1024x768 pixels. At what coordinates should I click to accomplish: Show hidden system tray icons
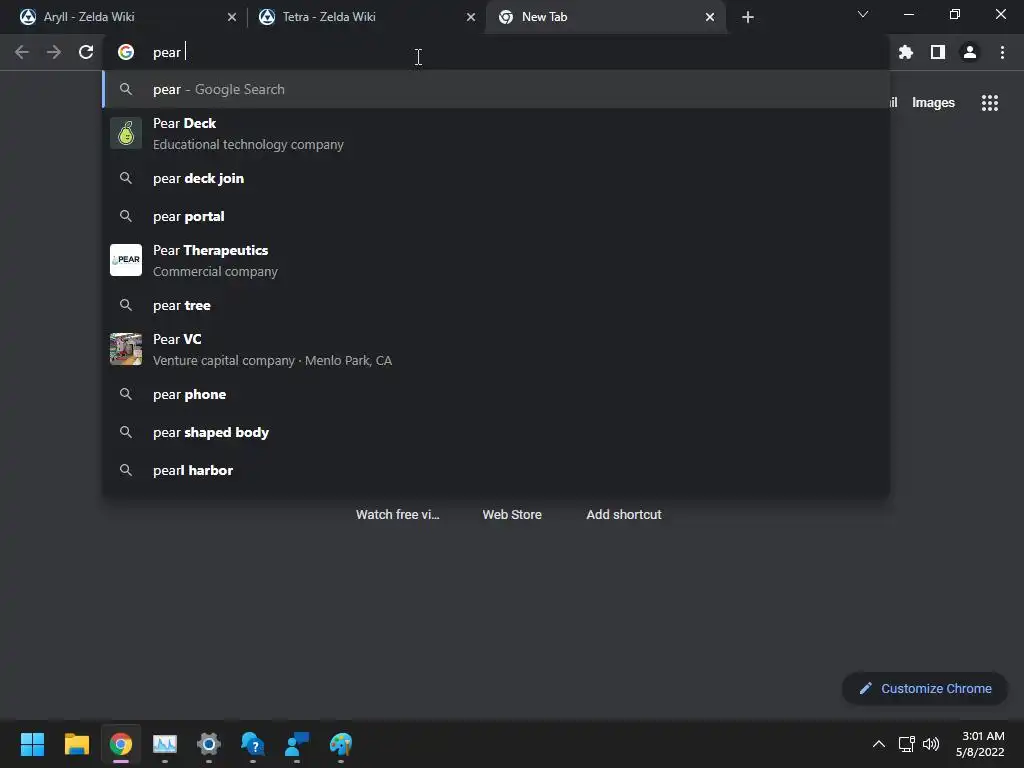pyautogui.click(x=878, y=744)
